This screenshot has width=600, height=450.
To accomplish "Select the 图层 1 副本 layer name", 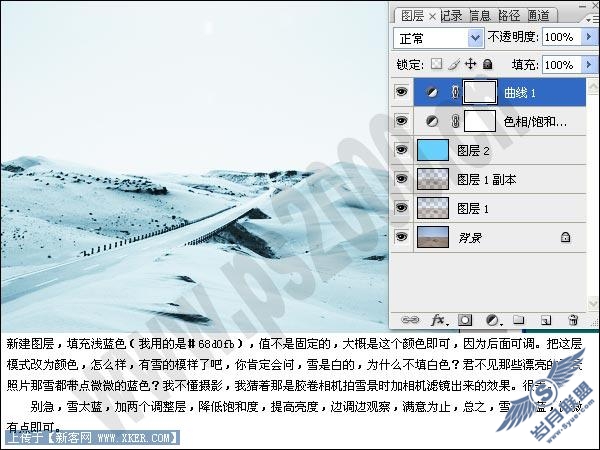I will click(x=487, y=179).
